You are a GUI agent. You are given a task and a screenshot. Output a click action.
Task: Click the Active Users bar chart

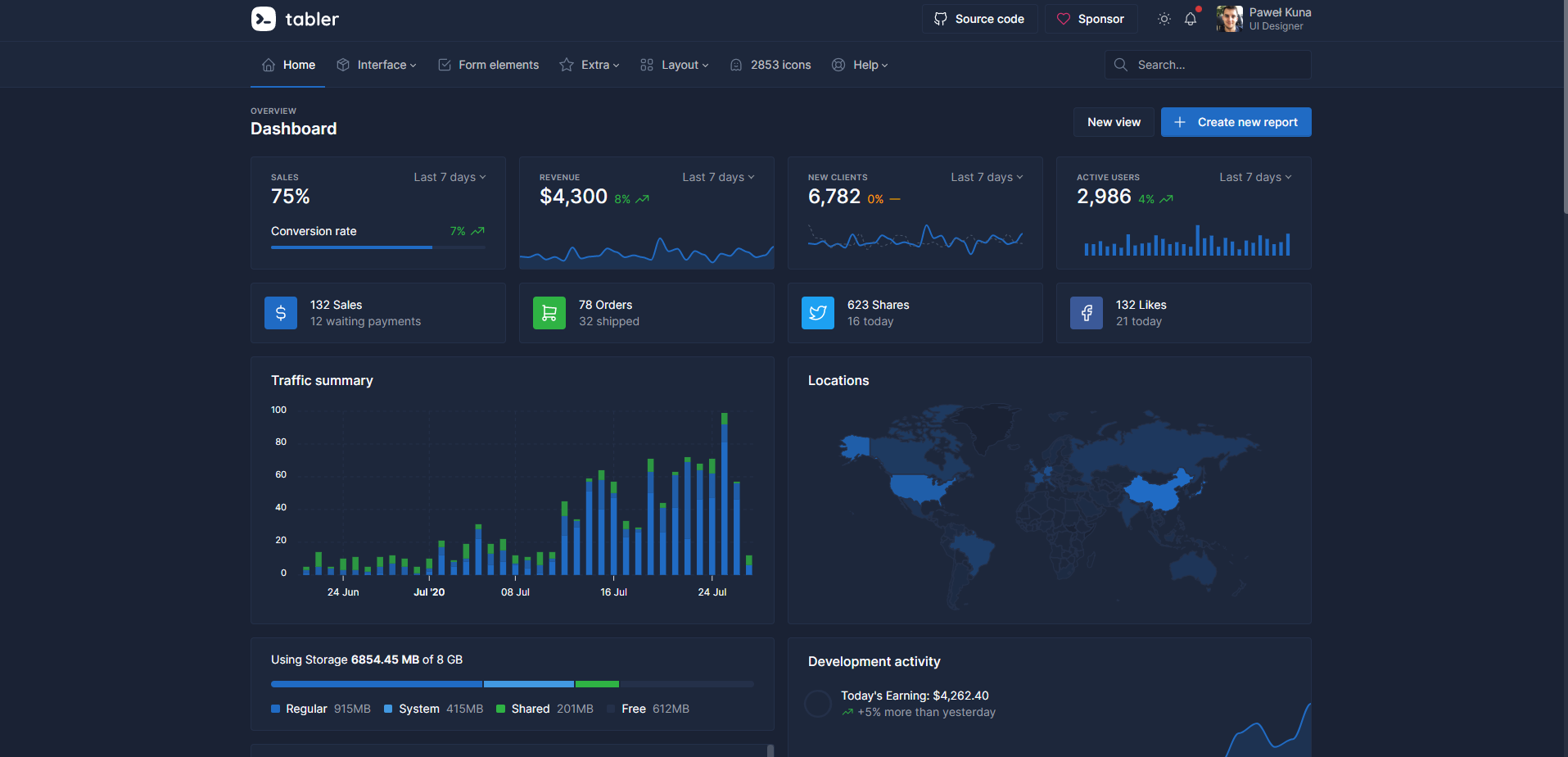click(1186, 241)
